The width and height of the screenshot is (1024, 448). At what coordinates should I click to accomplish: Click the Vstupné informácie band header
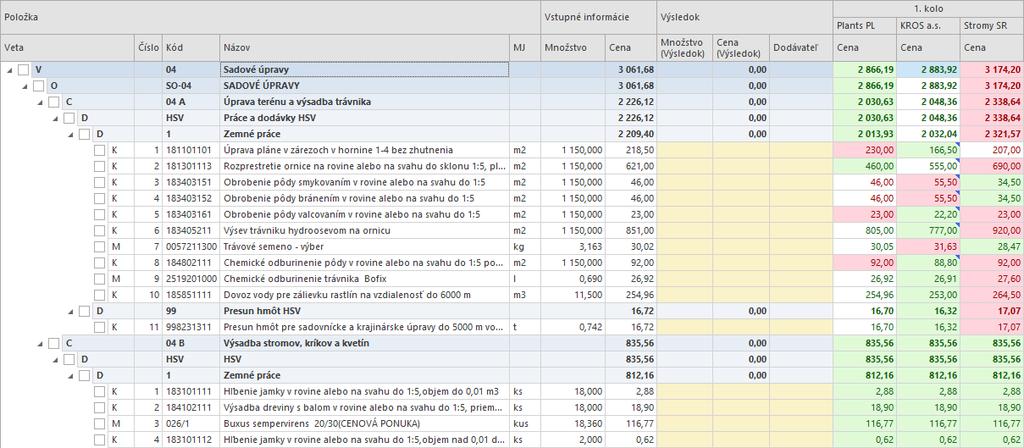click(x=598, y=18)
